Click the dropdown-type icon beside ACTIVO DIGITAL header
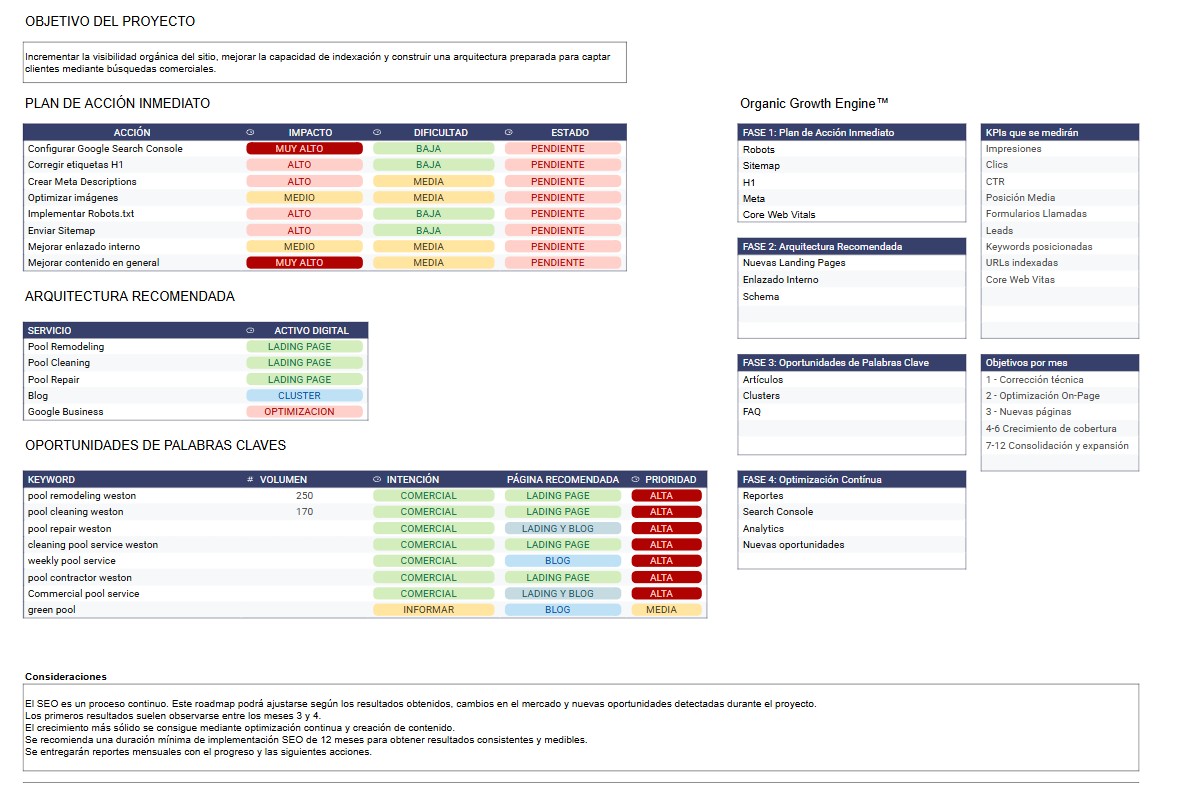1177x801 pixels. pos(250,330)
